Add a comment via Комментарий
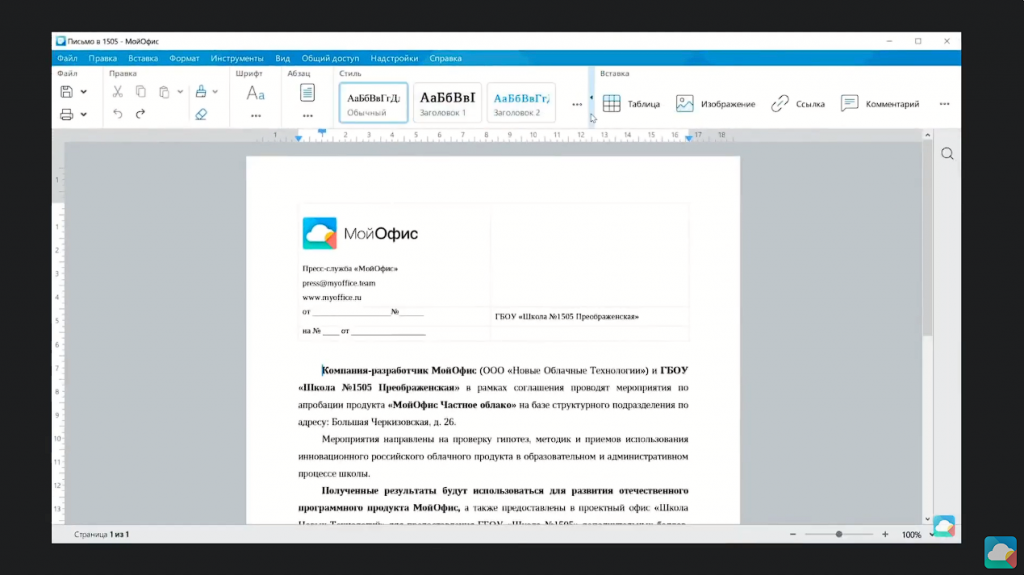The width and height of the screenshot is (1024, 575). (880, 104)
